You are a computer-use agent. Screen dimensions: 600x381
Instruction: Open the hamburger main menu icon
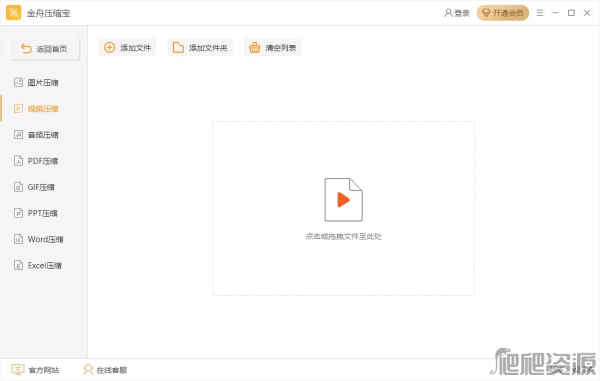(x=540, y=13)
